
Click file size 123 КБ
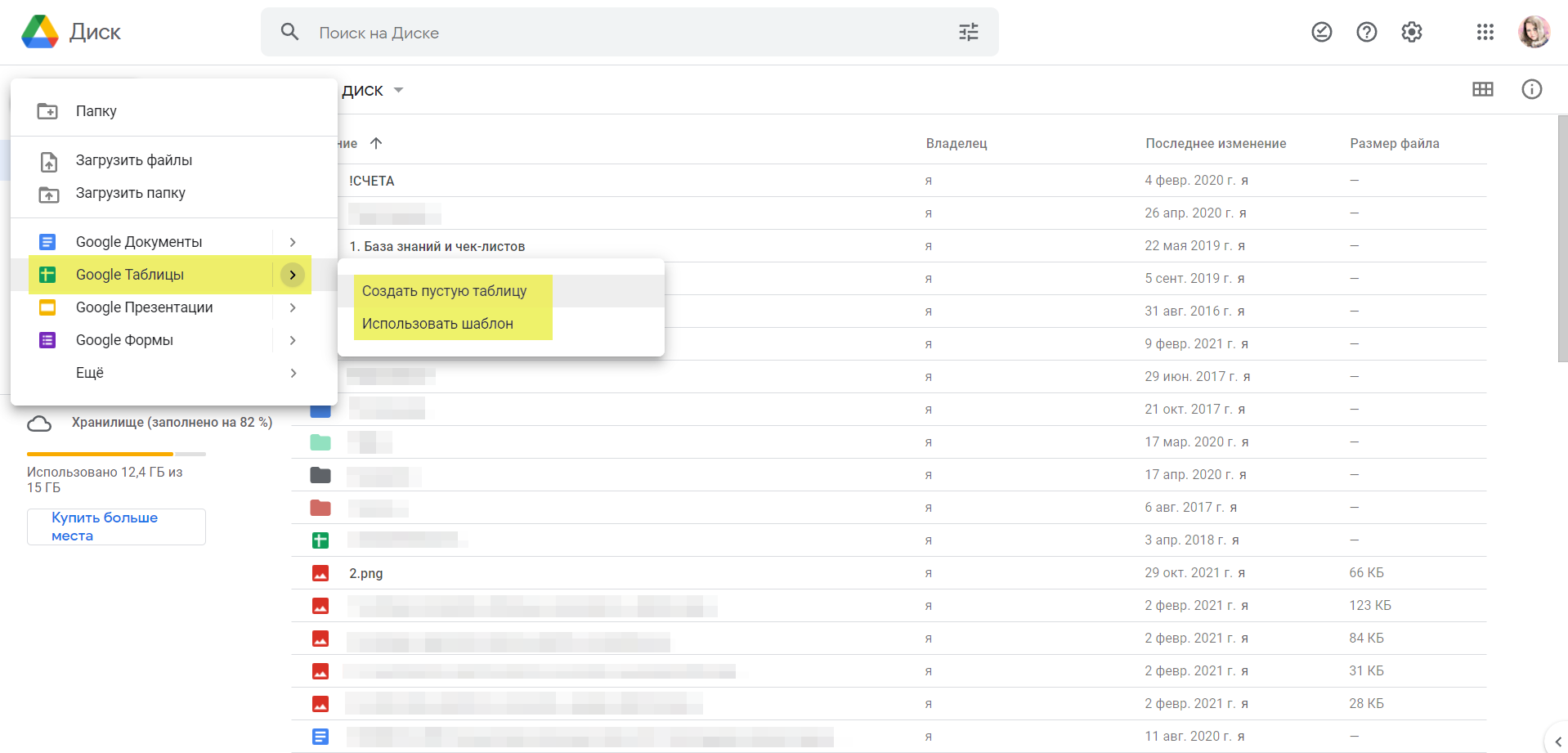click(1369, 606)
